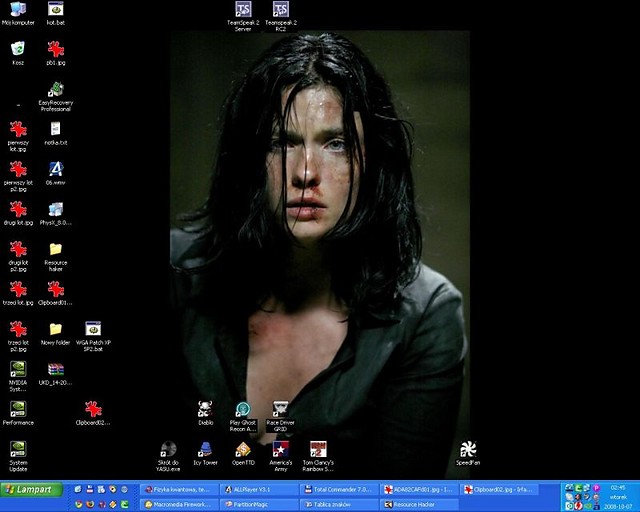640x512 pixels.
Task: Launch the SpeedFan shortcut
Action: click(468, 454)
